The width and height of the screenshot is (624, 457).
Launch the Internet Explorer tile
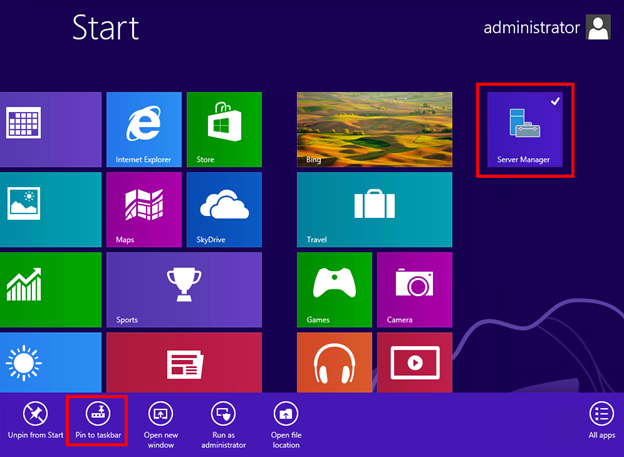point(144,129)
